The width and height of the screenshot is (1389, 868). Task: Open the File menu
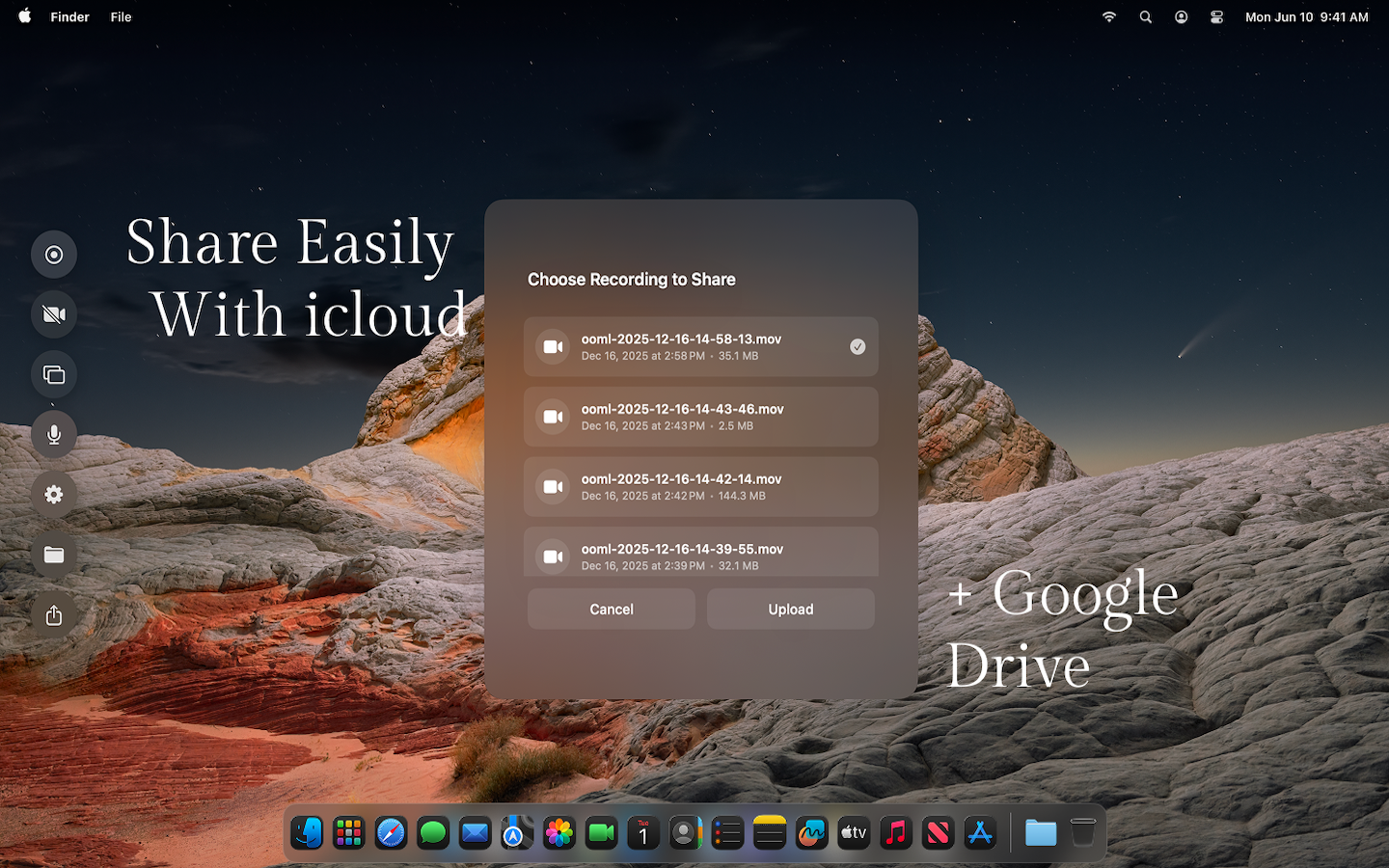coord(121,17)
